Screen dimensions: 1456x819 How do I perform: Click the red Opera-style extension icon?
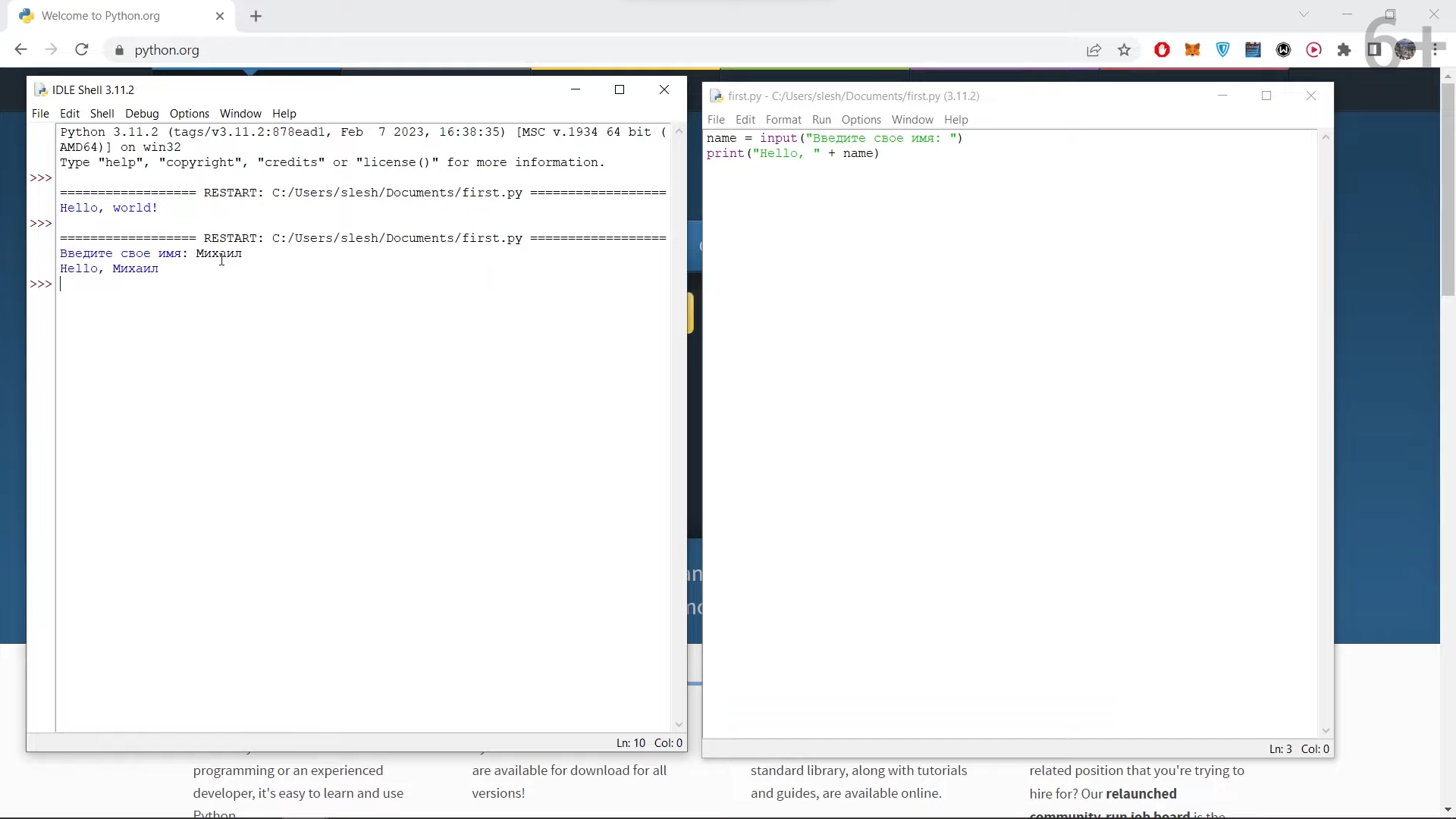1162,50
